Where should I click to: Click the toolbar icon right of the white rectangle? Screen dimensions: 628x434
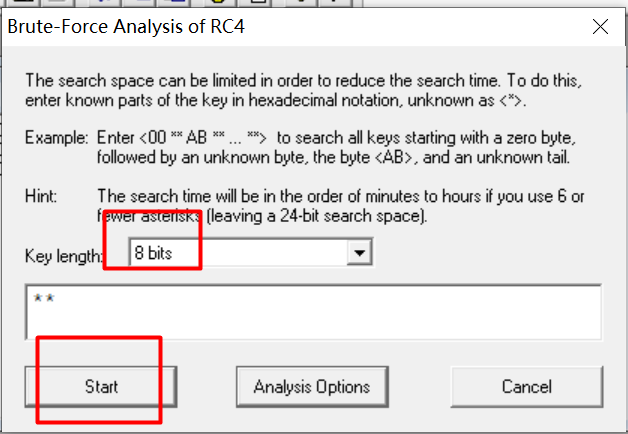[x=301, y=2]
